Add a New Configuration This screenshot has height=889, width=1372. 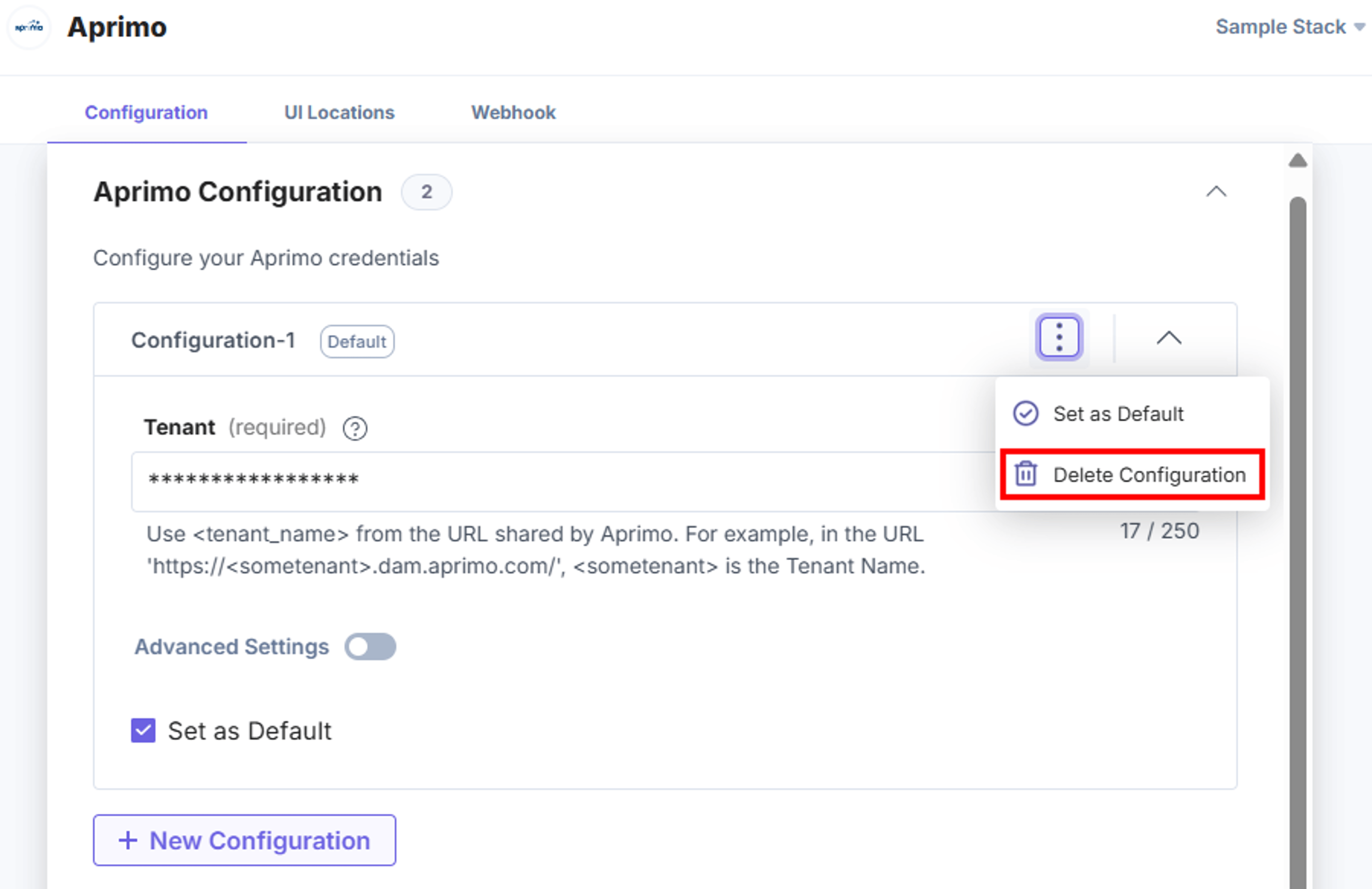(x=244, y=840)
